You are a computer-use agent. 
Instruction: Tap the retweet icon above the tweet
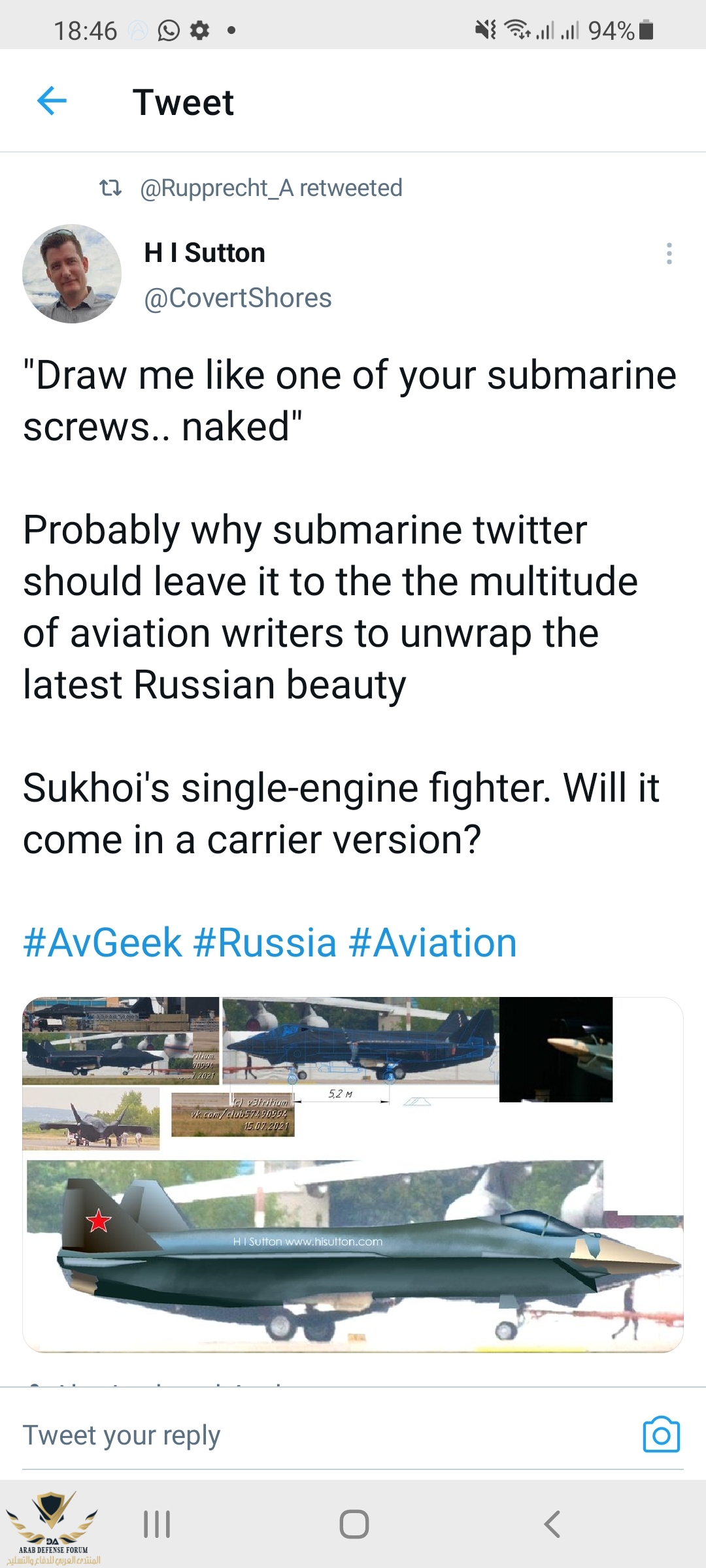(110, 188)
